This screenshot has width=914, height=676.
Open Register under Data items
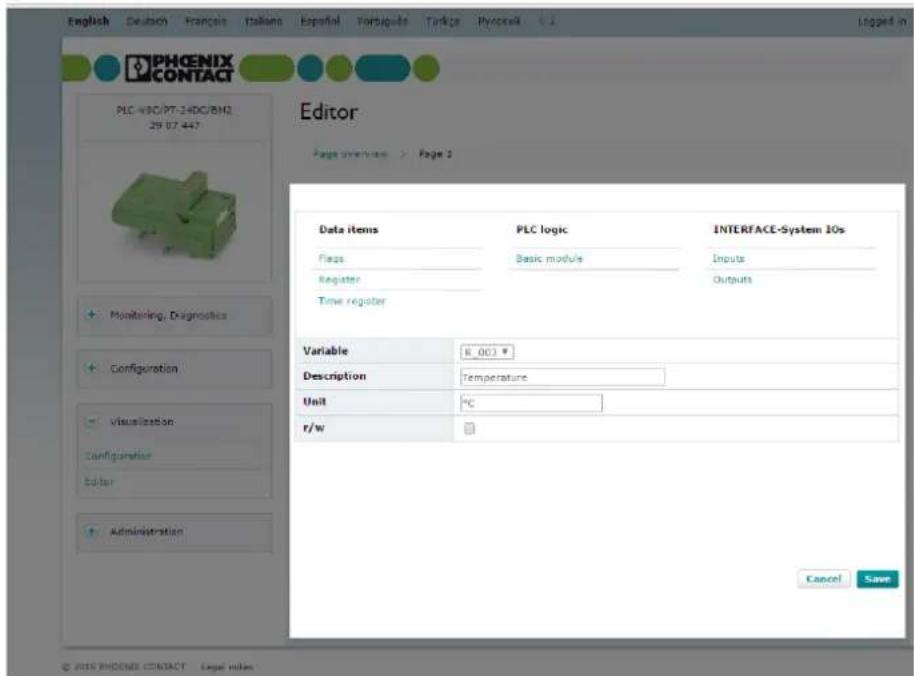(339, 279)
